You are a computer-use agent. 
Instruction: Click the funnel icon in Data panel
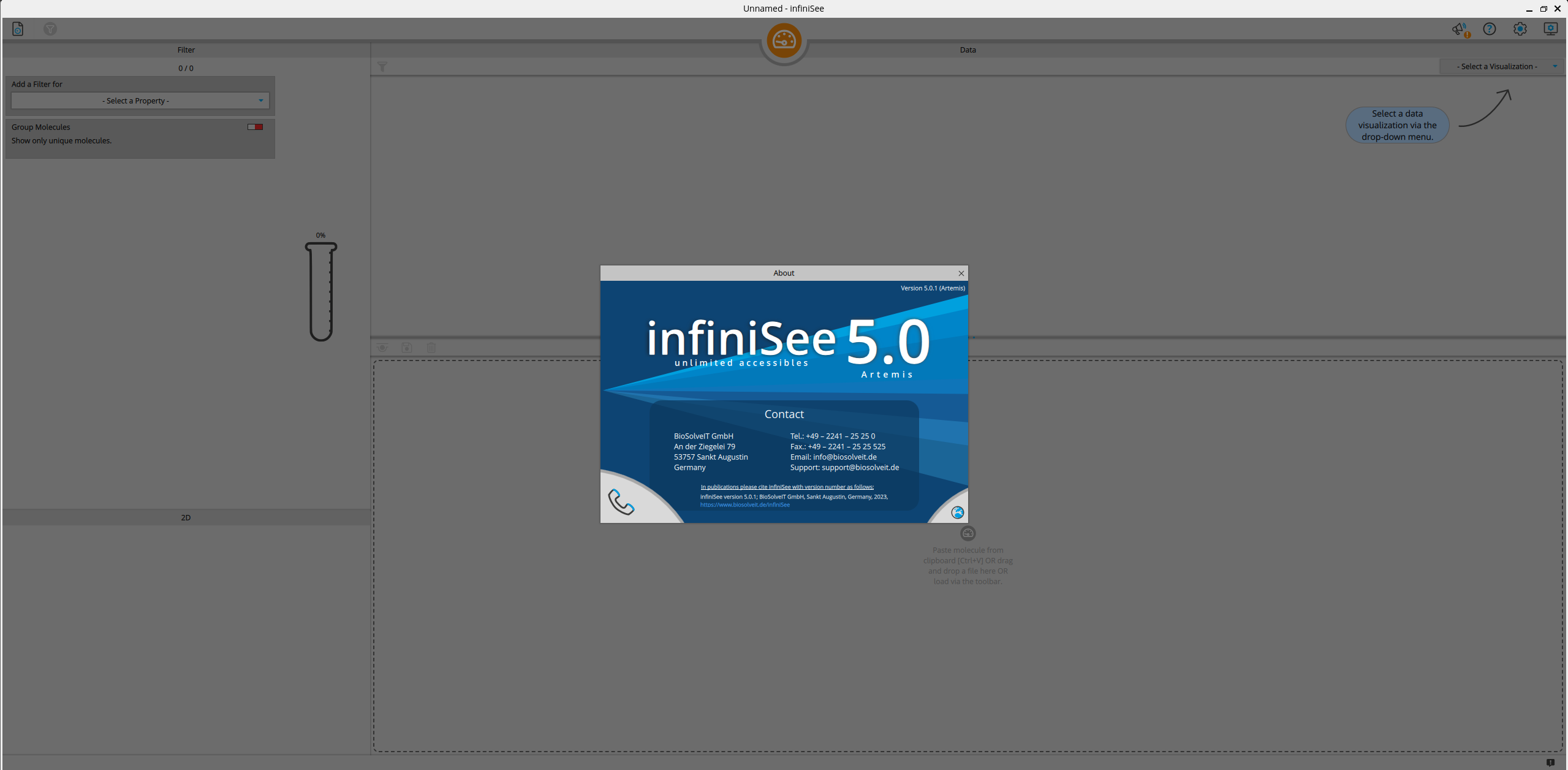[x=382, y=66]
